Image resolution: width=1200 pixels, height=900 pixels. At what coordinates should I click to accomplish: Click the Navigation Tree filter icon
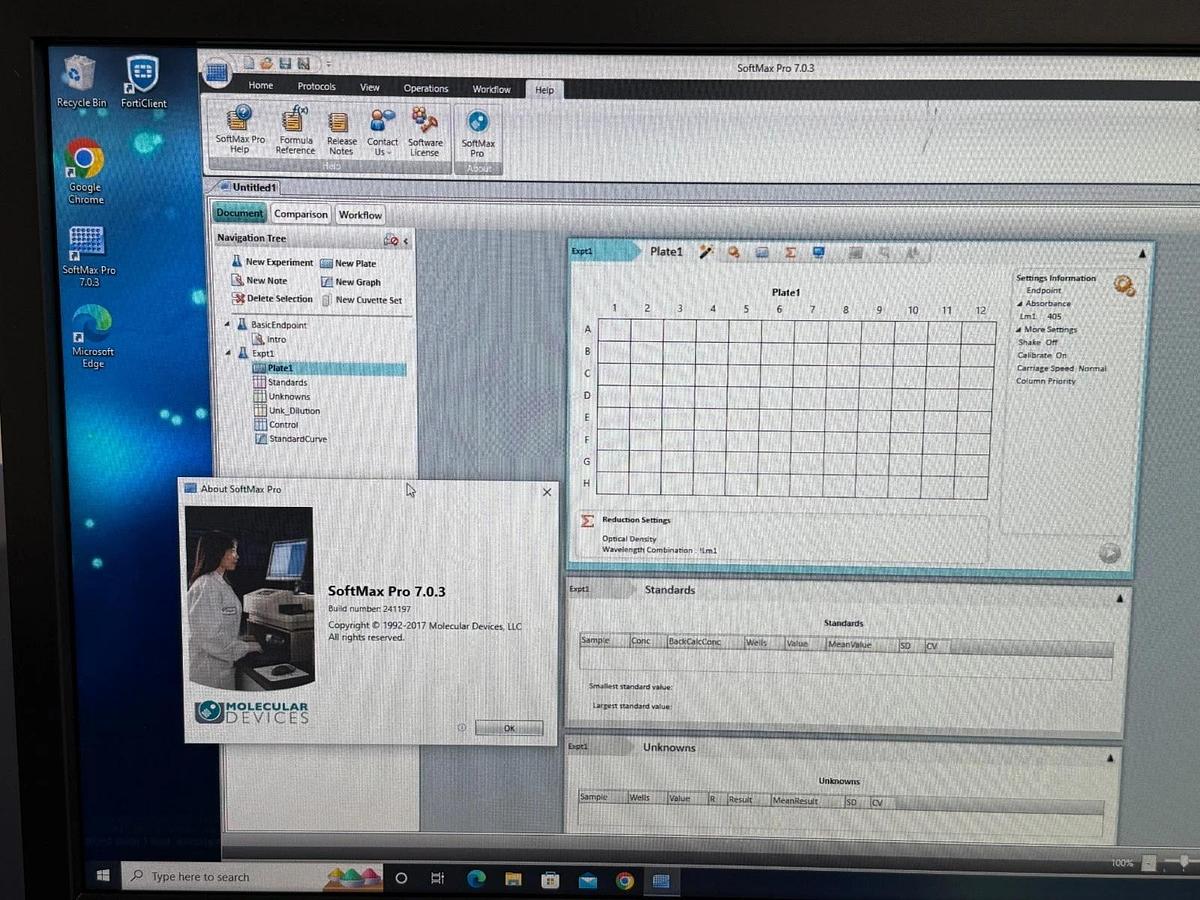(x=391, y=240)
